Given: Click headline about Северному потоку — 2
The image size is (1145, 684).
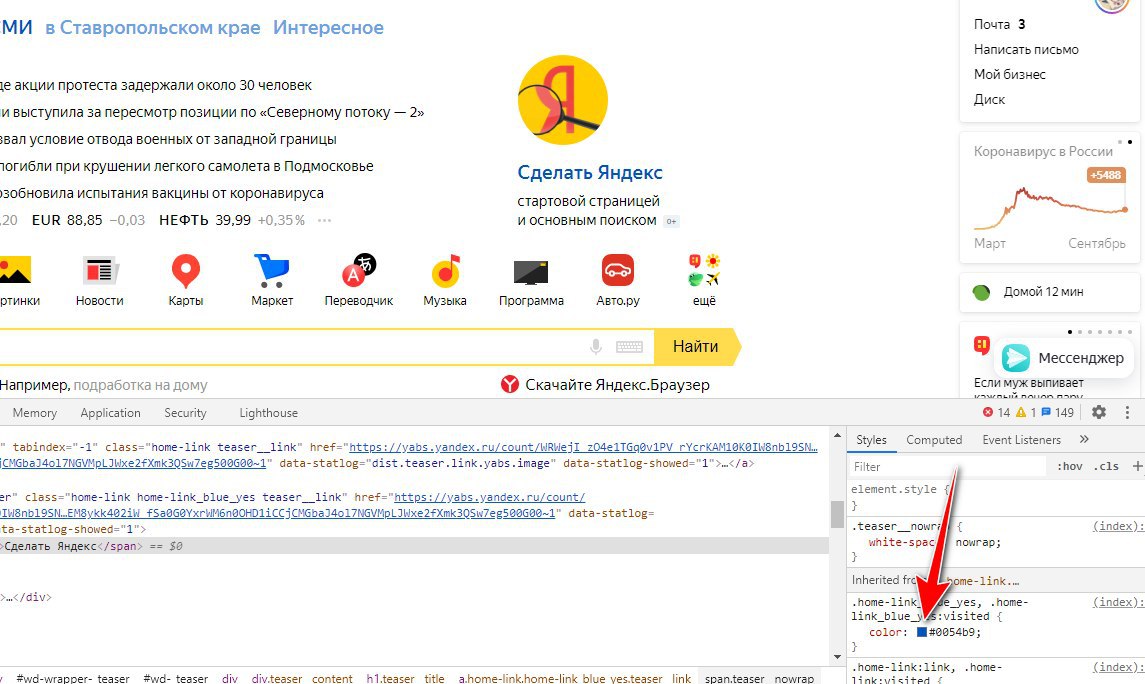Looking at the screenshot, I should click(212, 112).
